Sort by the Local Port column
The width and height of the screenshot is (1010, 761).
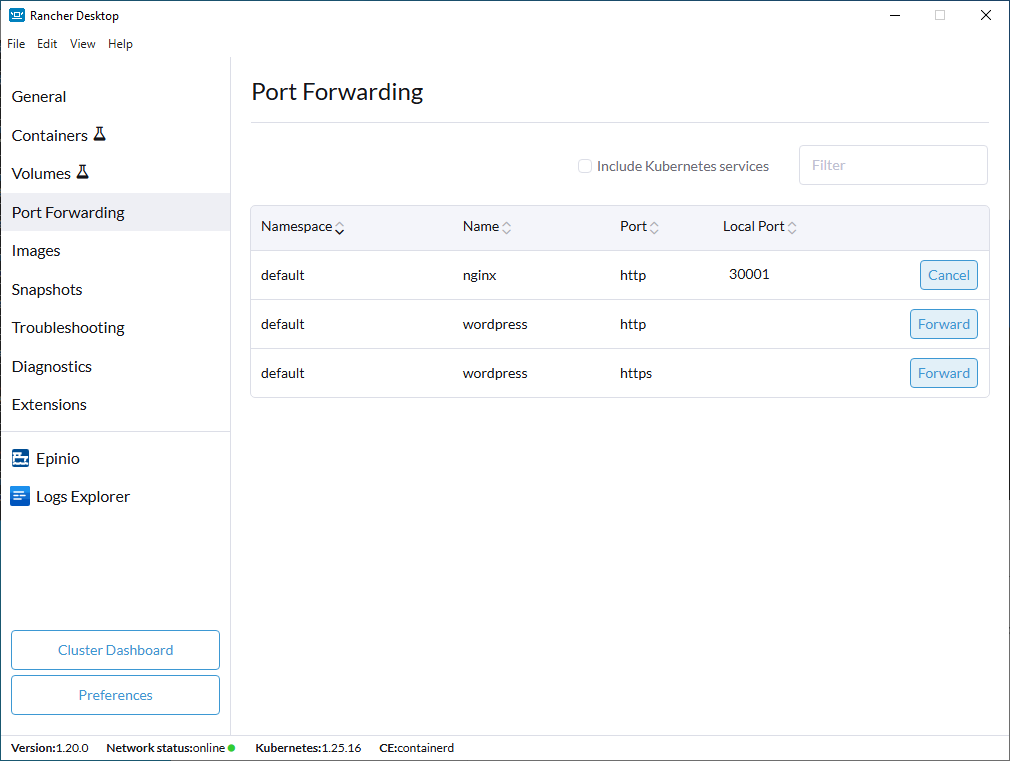pos(791,228)
